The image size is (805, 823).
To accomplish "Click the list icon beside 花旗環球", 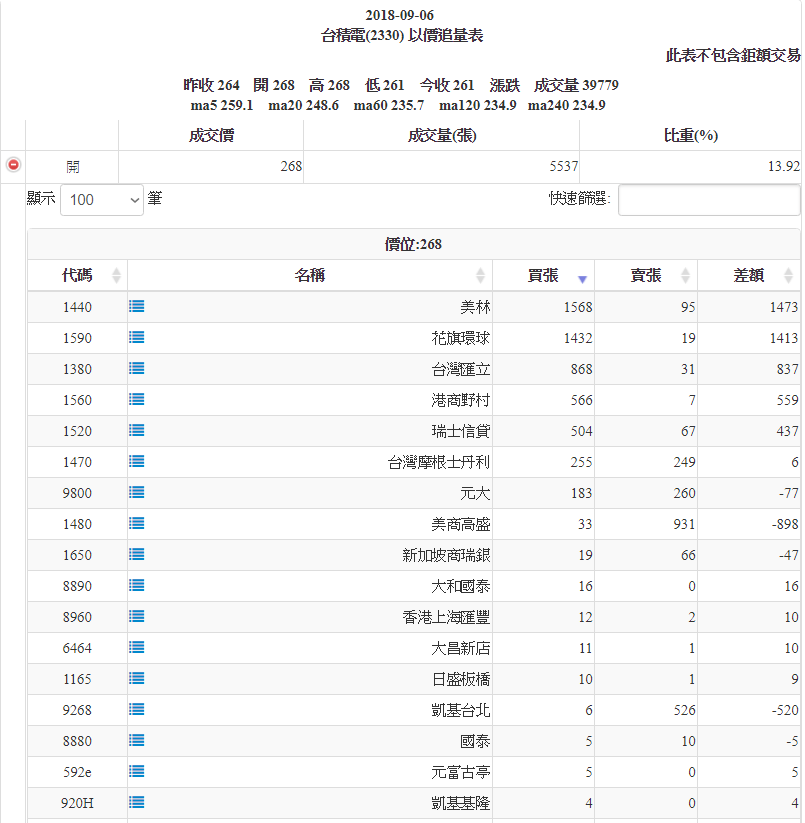I will (x=137, y=338).
